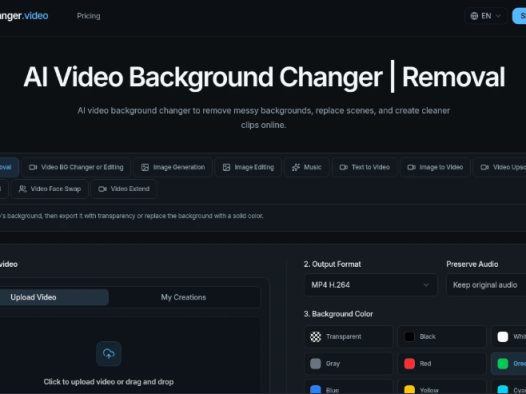Viewport: 526px width, 394px height.
Task: Open the Keep original audio dropdown
Action: [486, 285]
